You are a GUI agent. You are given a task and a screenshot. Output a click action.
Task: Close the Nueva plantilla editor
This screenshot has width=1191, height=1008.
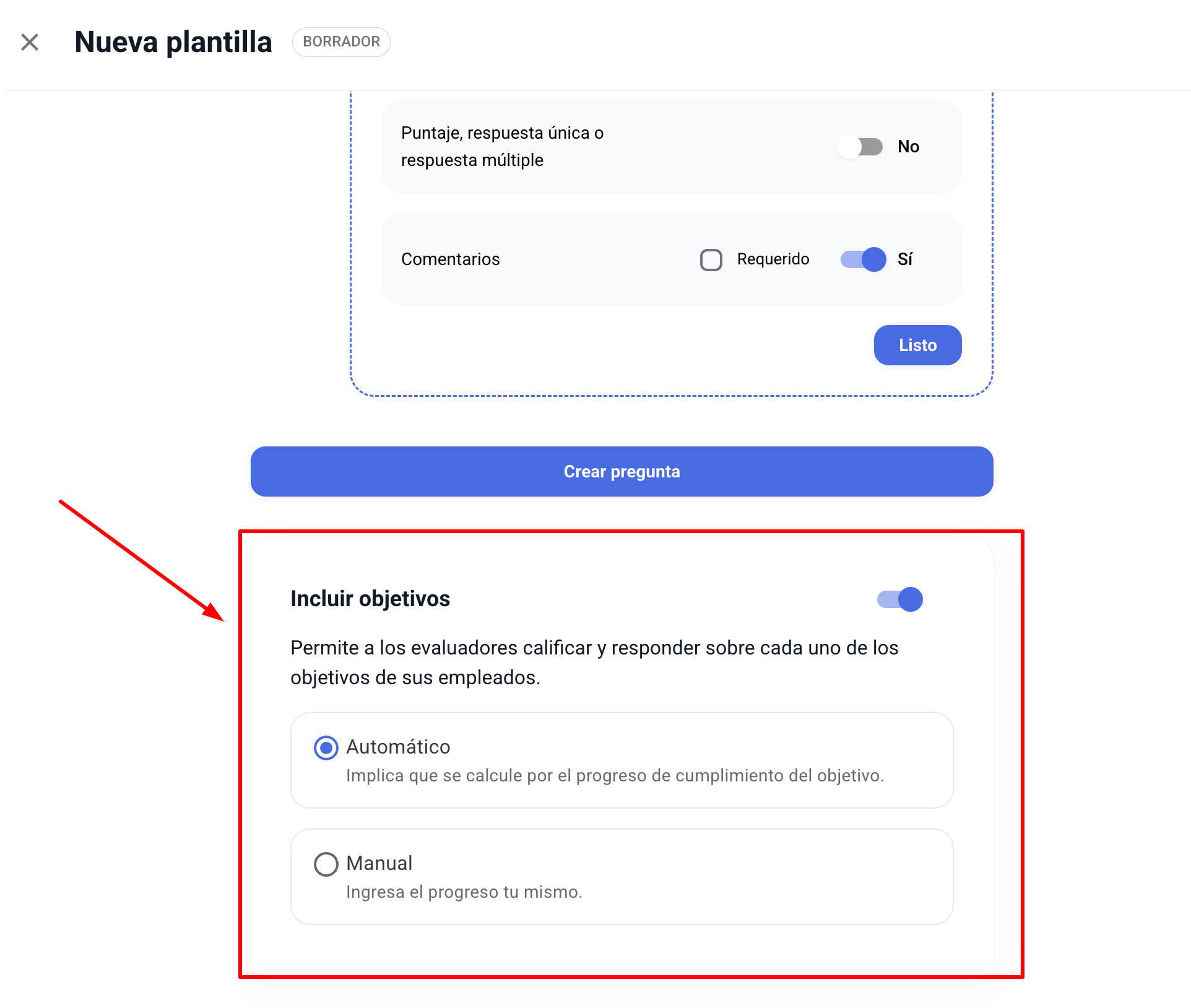pos(30,42)
